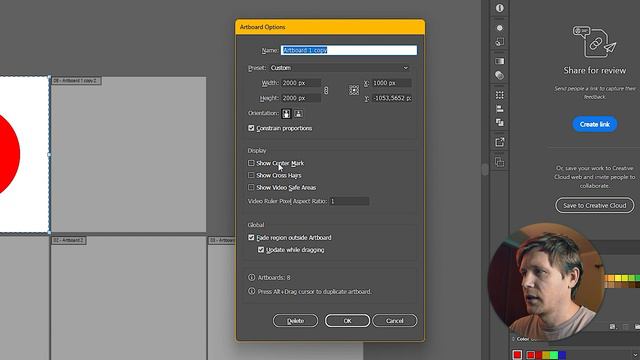Click the 02 - Artboard 2 label
Screen dimensions: 640x360
(x=69, y=240)
